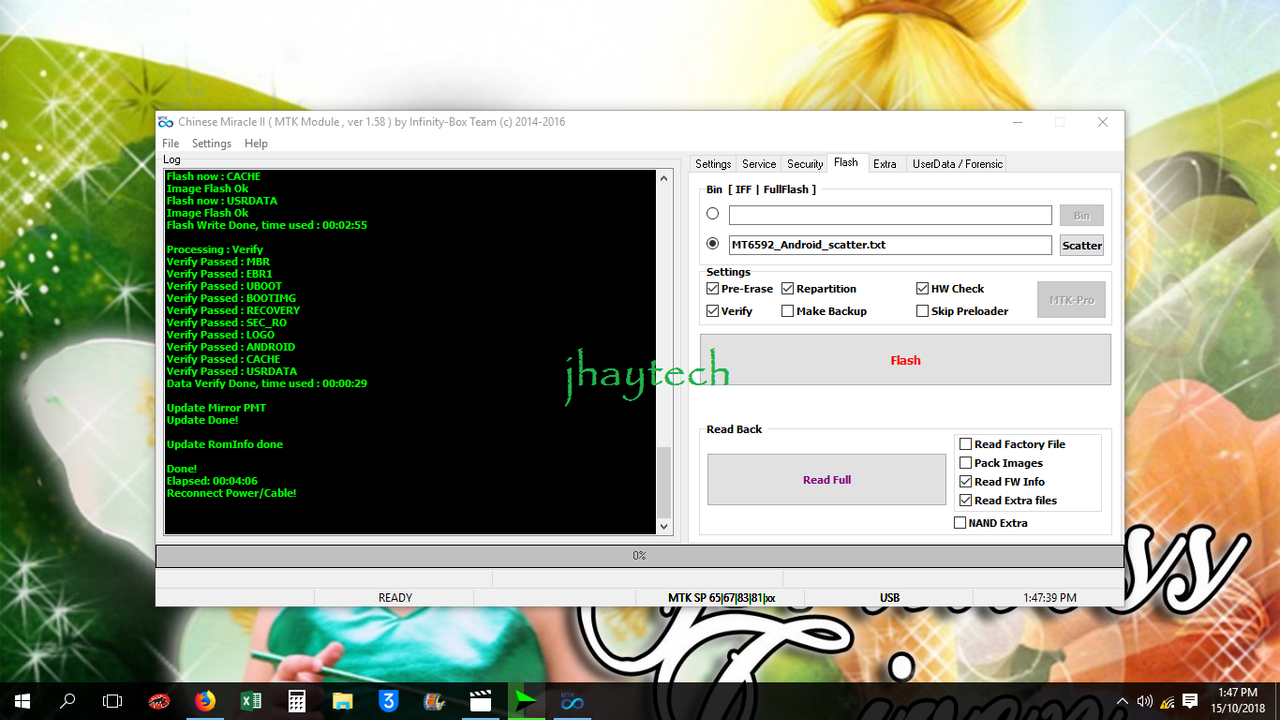The width and height of the screenshot is (1280, 720).
Task: Launch Firefox from the taskbar
Action: pos(205,701)
